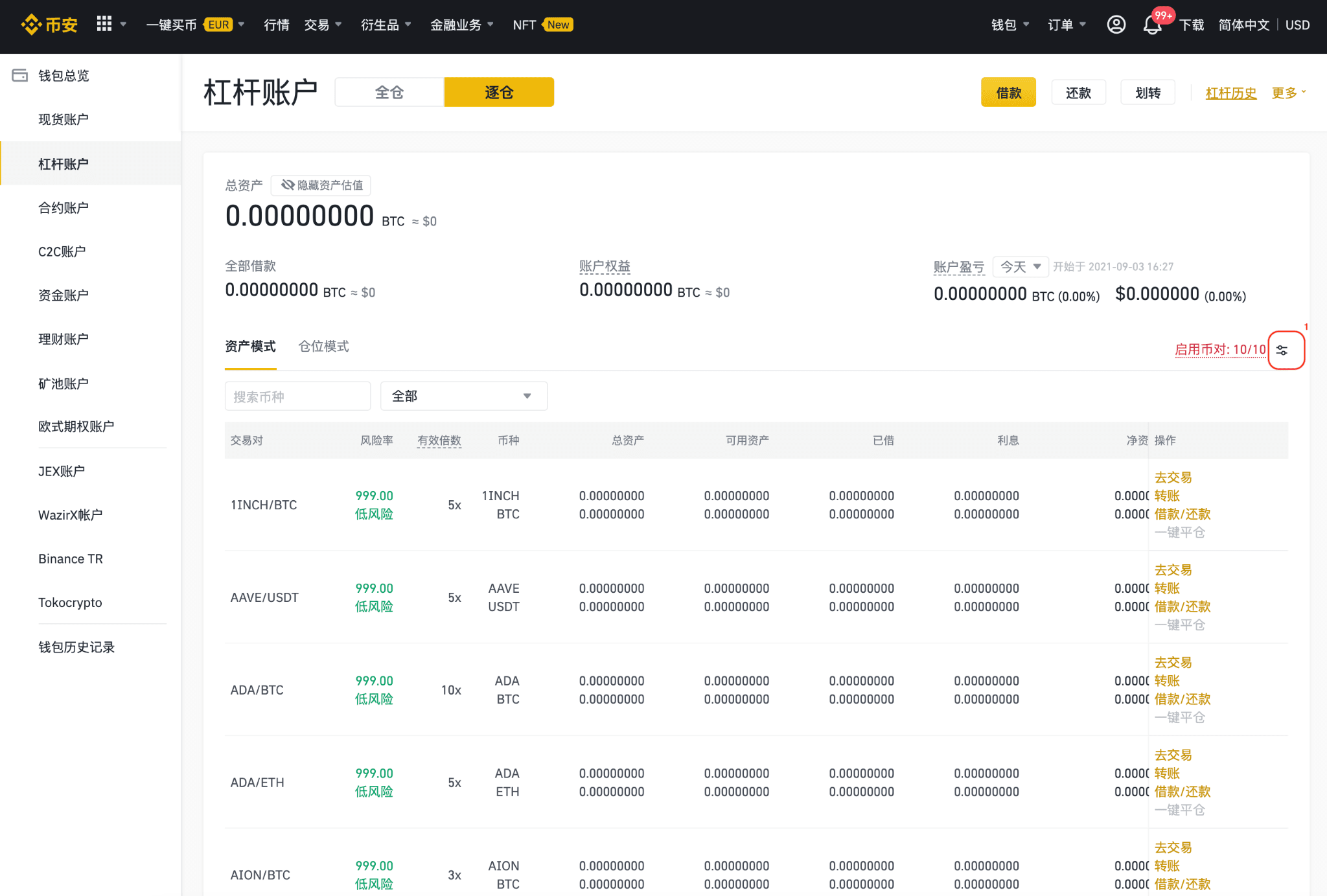Click the wallet overview card icon
The width and height of the screenshot is (1327, 896).
[x=20, y=75]
